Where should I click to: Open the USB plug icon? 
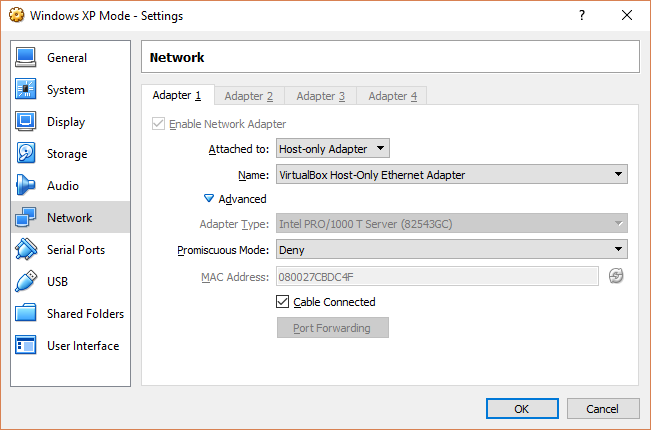click(x=27, y=282)
